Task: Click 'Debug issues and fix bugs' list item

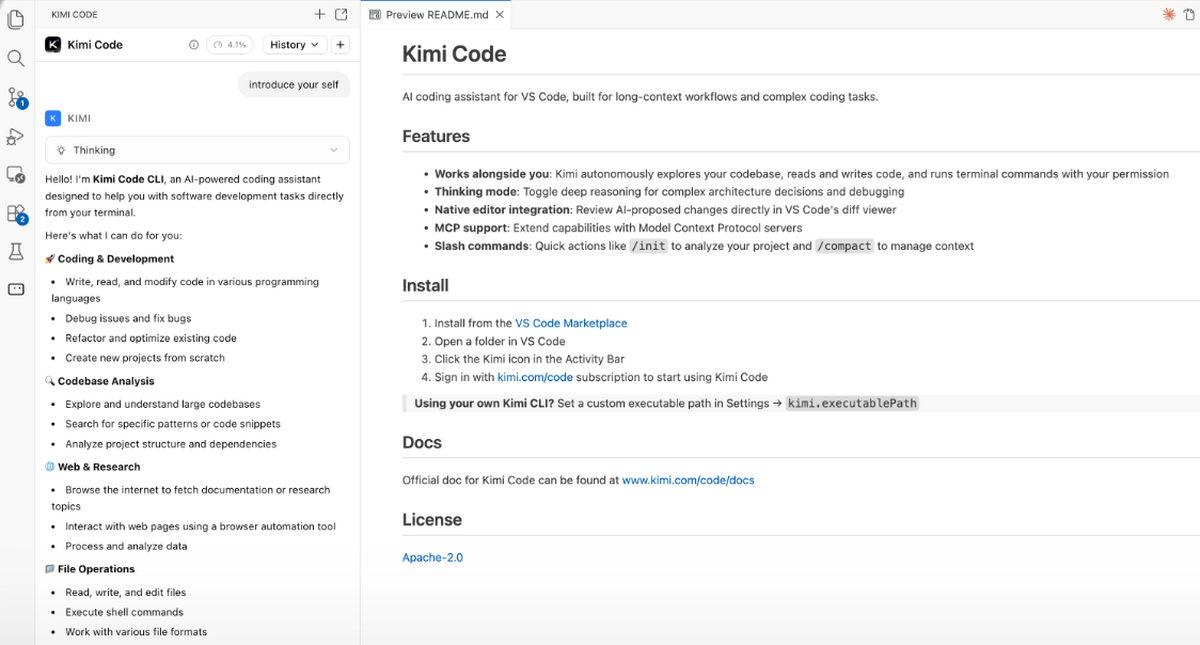Action: click(x=128, y=318)
